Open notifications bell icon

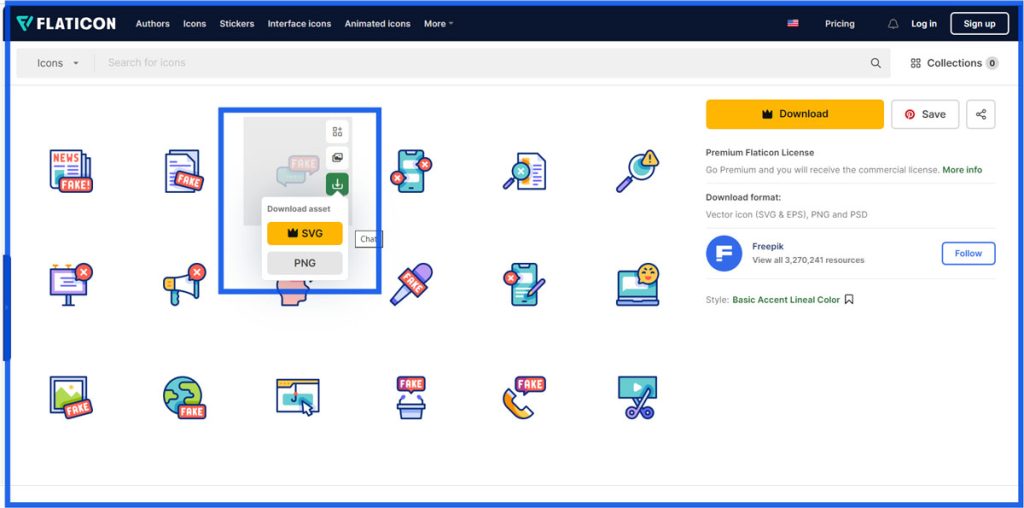[893, 24]
